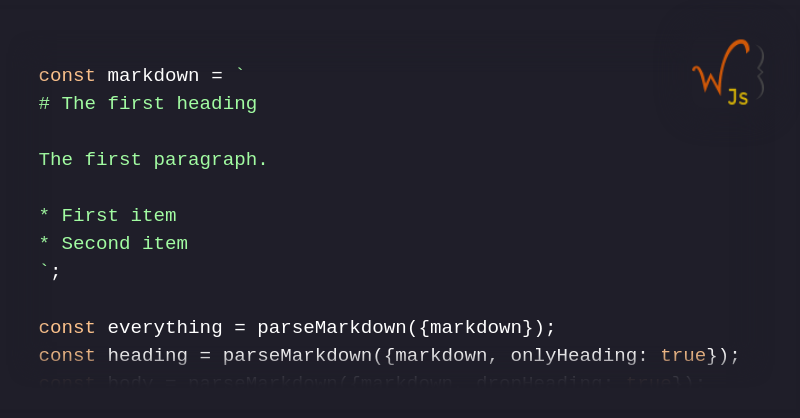
Task: Click the "true" value on the heading line
Action: coord(683,356)
